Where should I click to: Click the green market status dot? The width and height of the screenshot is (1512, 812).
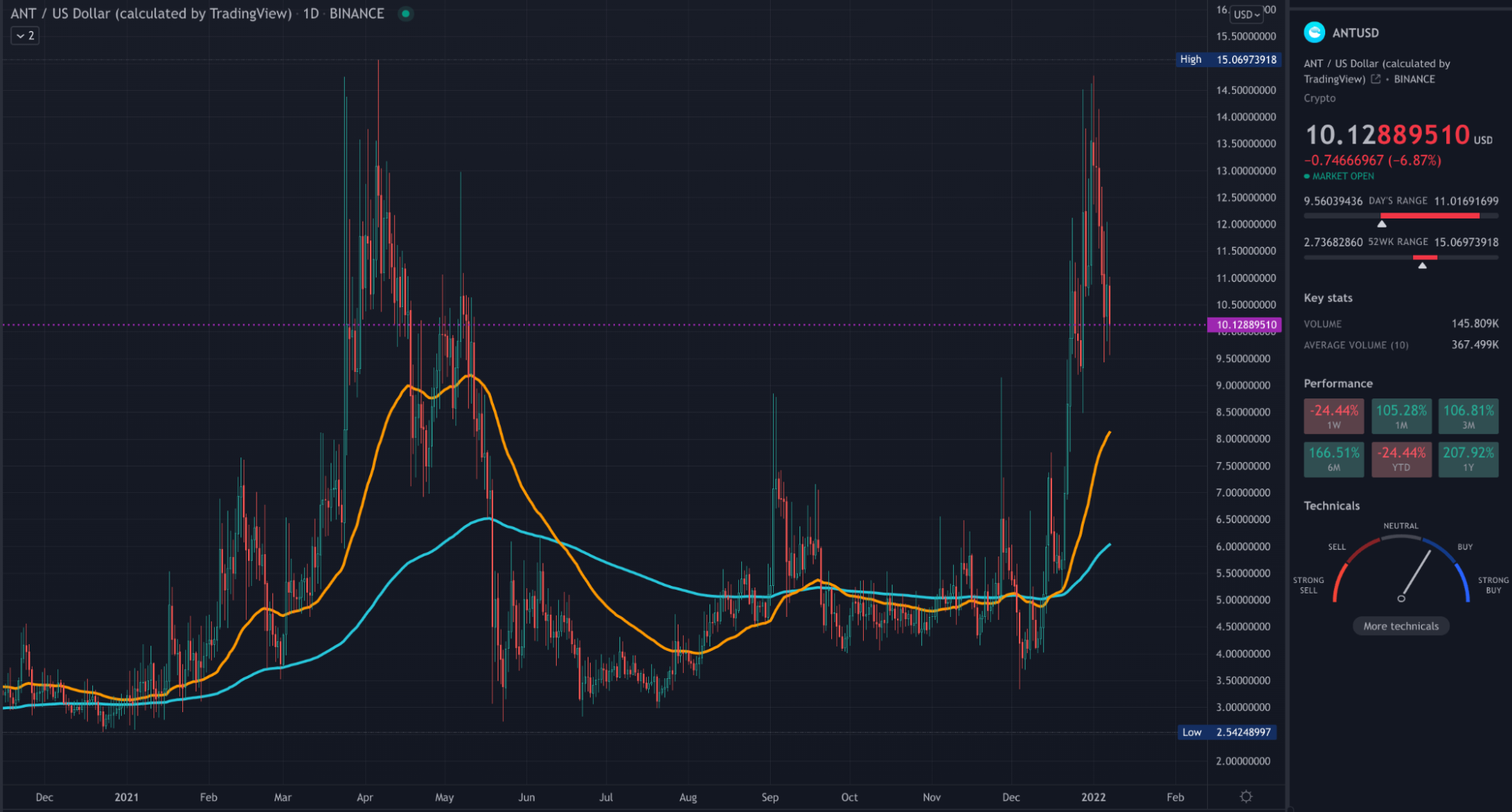(406, 14)
